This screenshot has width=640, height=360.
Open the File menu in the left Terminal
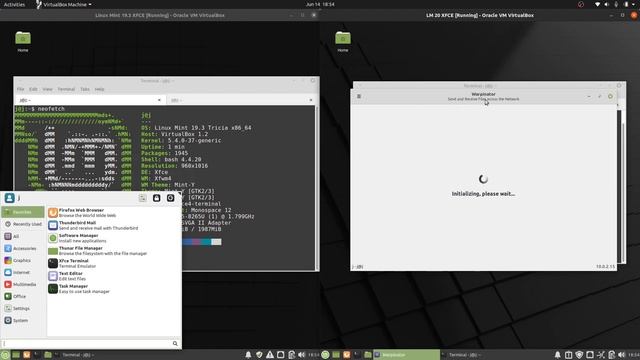click(x=20, y=89)
